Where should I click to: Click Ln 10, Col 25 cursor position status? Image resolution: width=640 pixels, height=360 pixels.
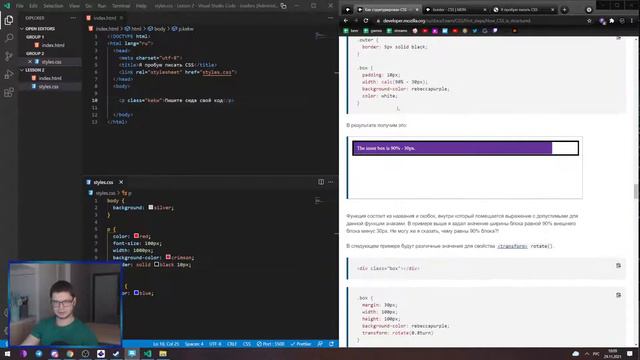(166, 344)
